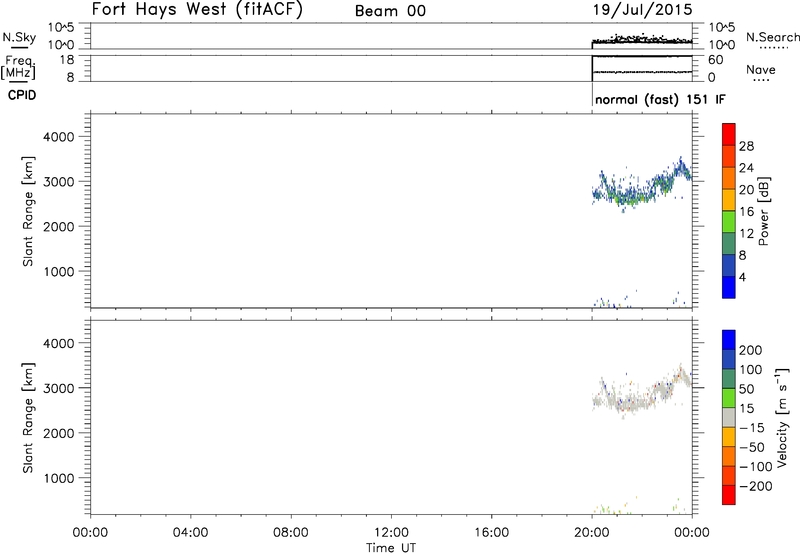Click the 'Nave' legend label
Viewport: 800px width, 554px height.
point(761,69)
